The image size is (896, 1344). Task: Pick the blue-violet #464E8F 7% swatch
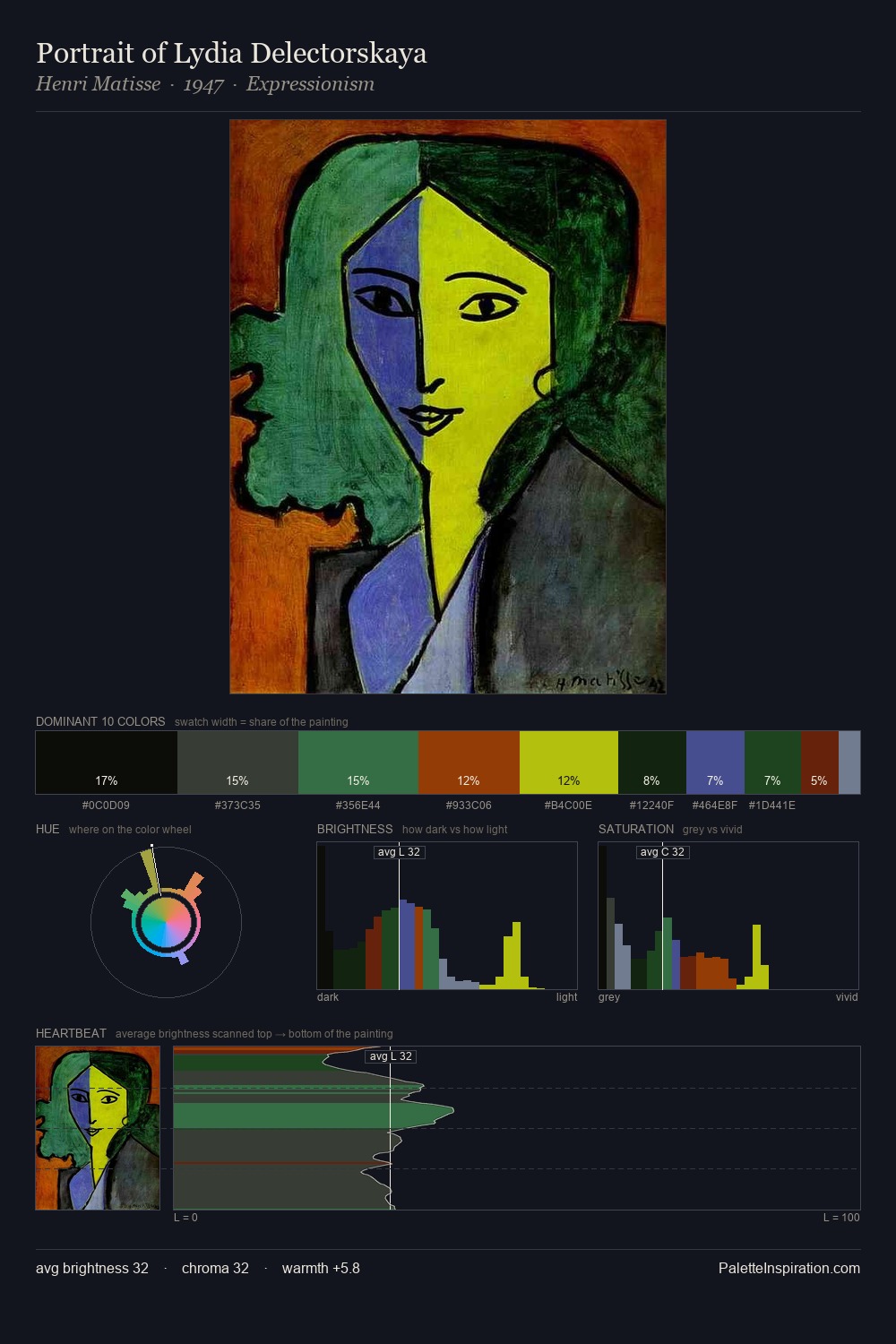[x=715, y=762]
